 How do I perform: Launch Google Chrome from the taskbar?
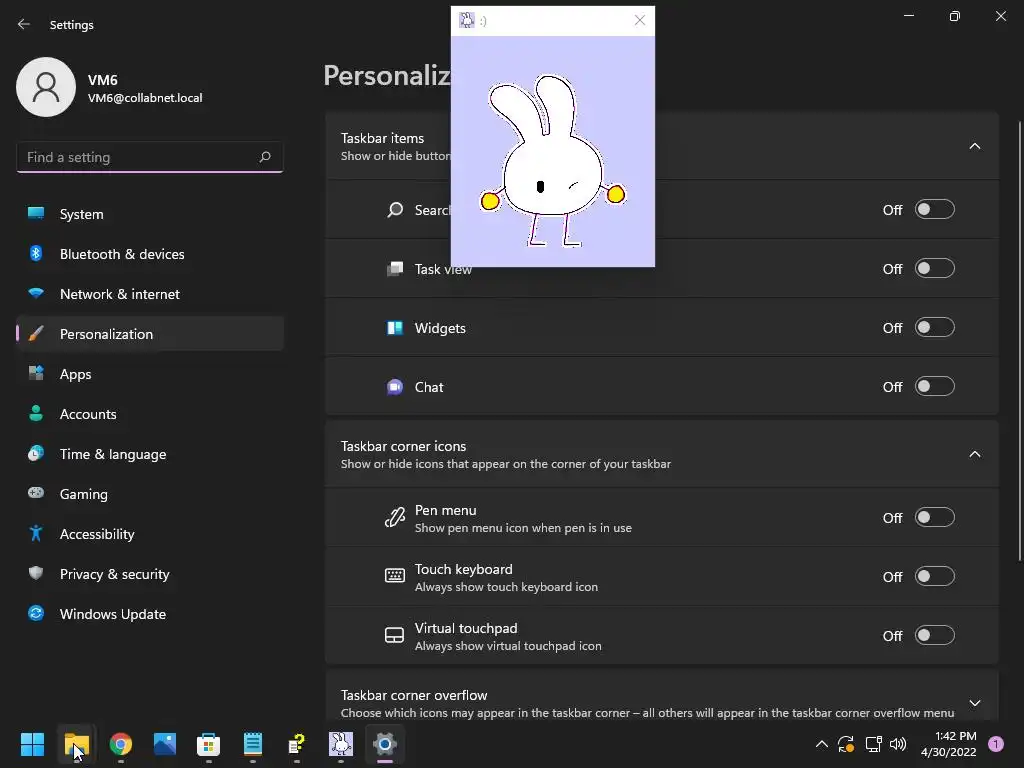click(x=120, y=744)
